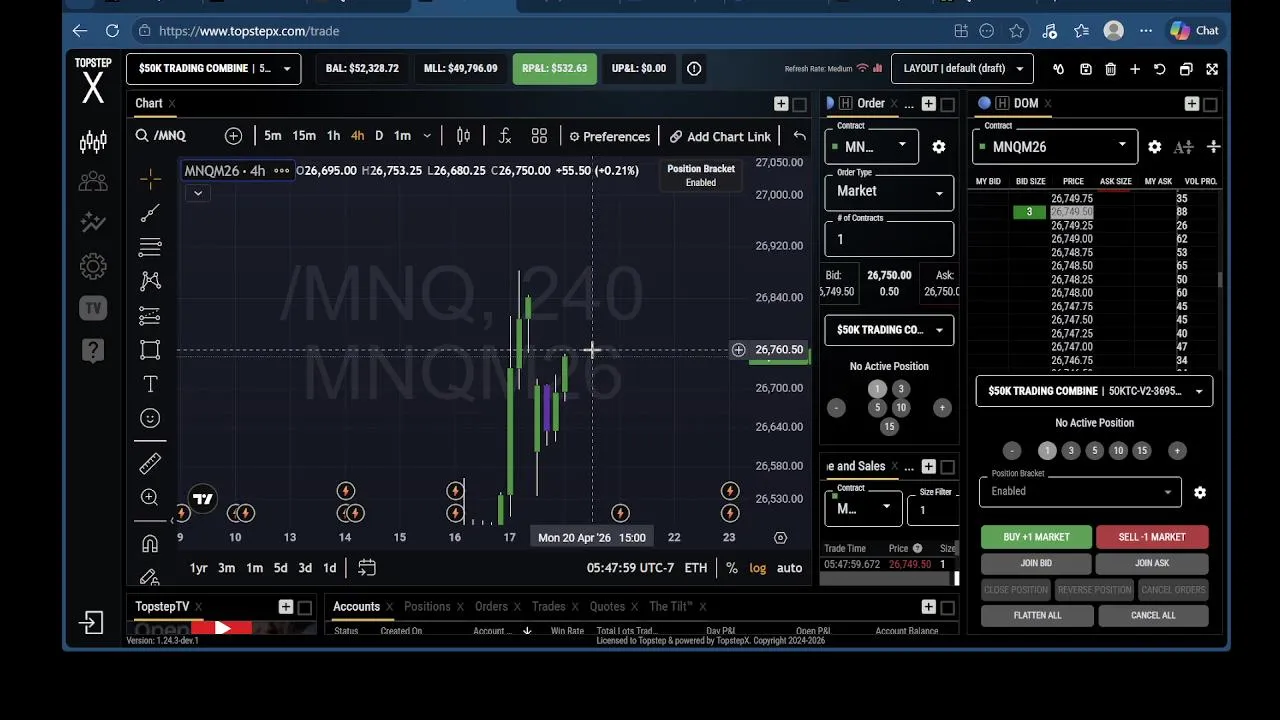
Task: Click the DOM recenter icon
Action: pyautogui.click(x=1213, y=147)
